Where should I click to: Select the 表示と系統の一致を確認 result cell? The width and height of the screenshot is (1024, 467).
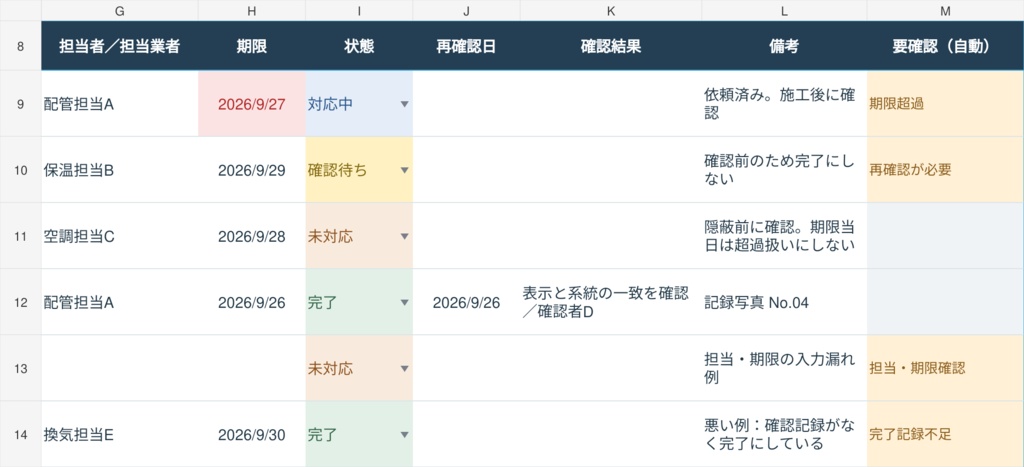(x=611, y=302)
